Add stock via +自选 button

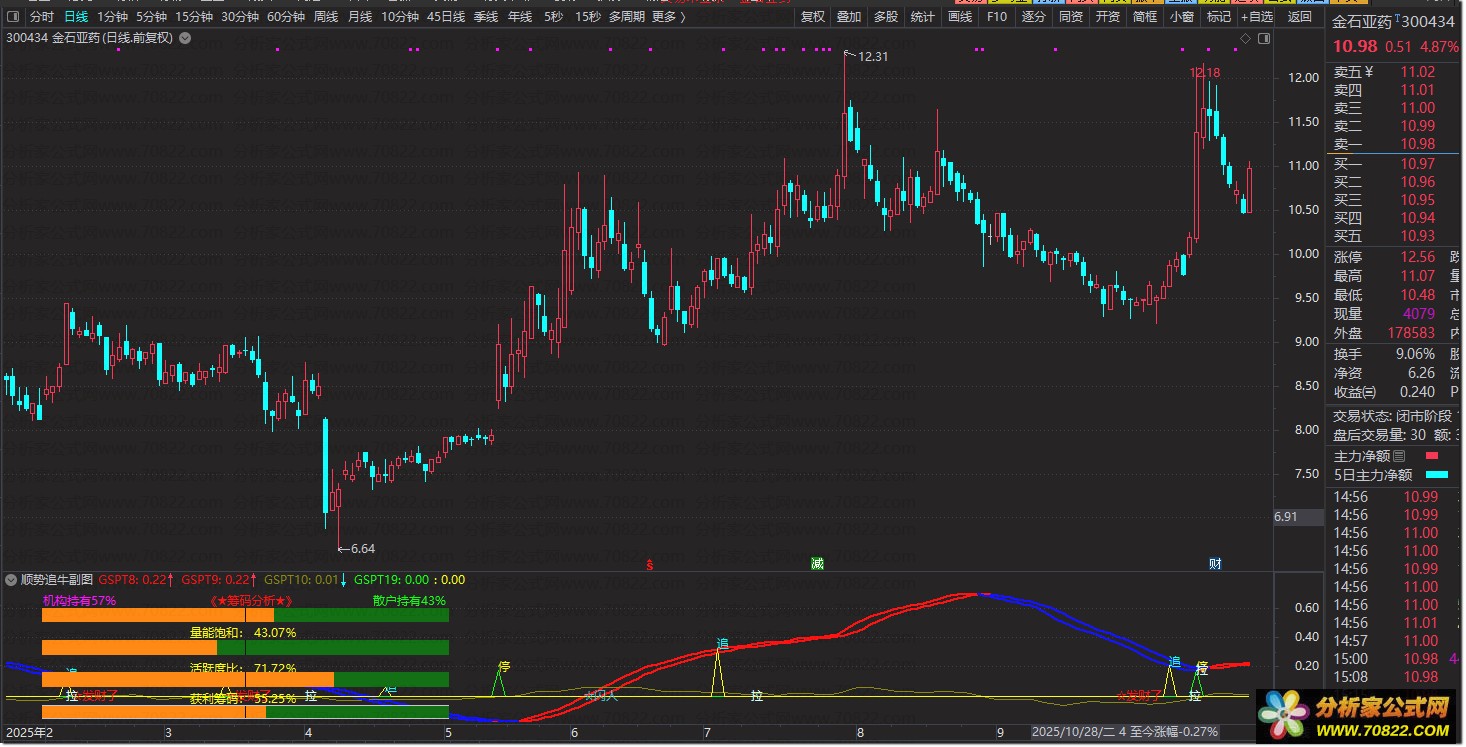click(1256, 17)
